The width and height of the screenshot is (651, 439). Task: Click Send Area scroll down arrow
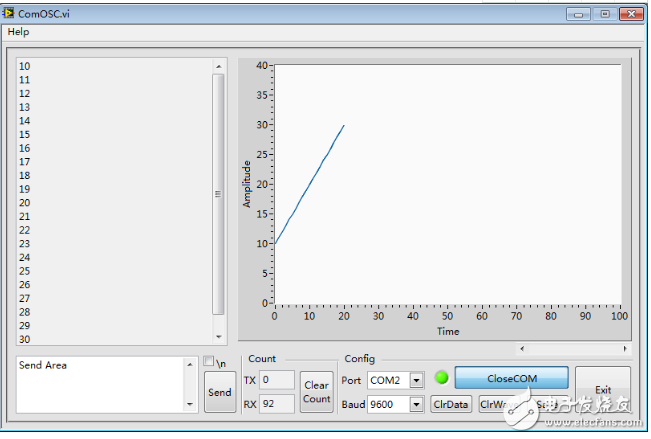tap(190, 404)
